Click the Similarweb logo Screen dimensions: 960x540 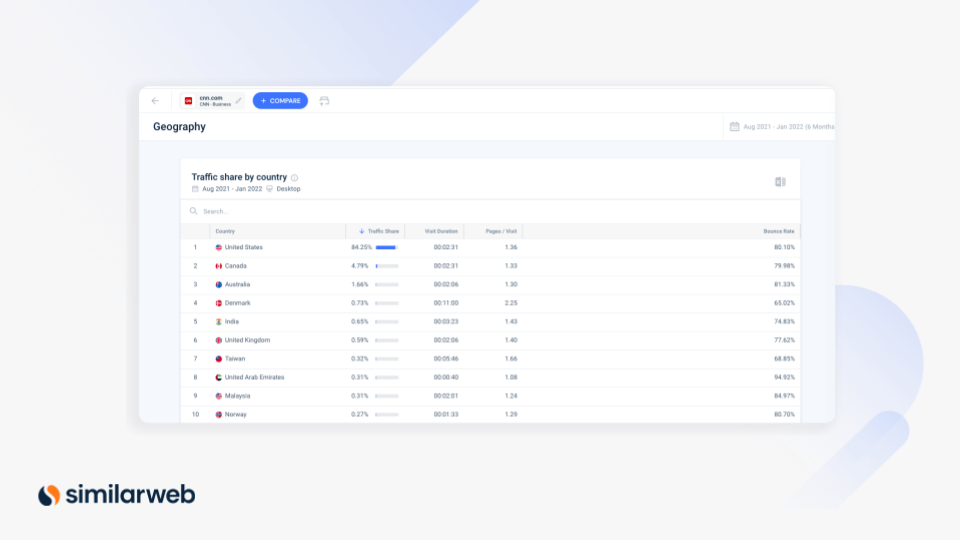point(117,494)
